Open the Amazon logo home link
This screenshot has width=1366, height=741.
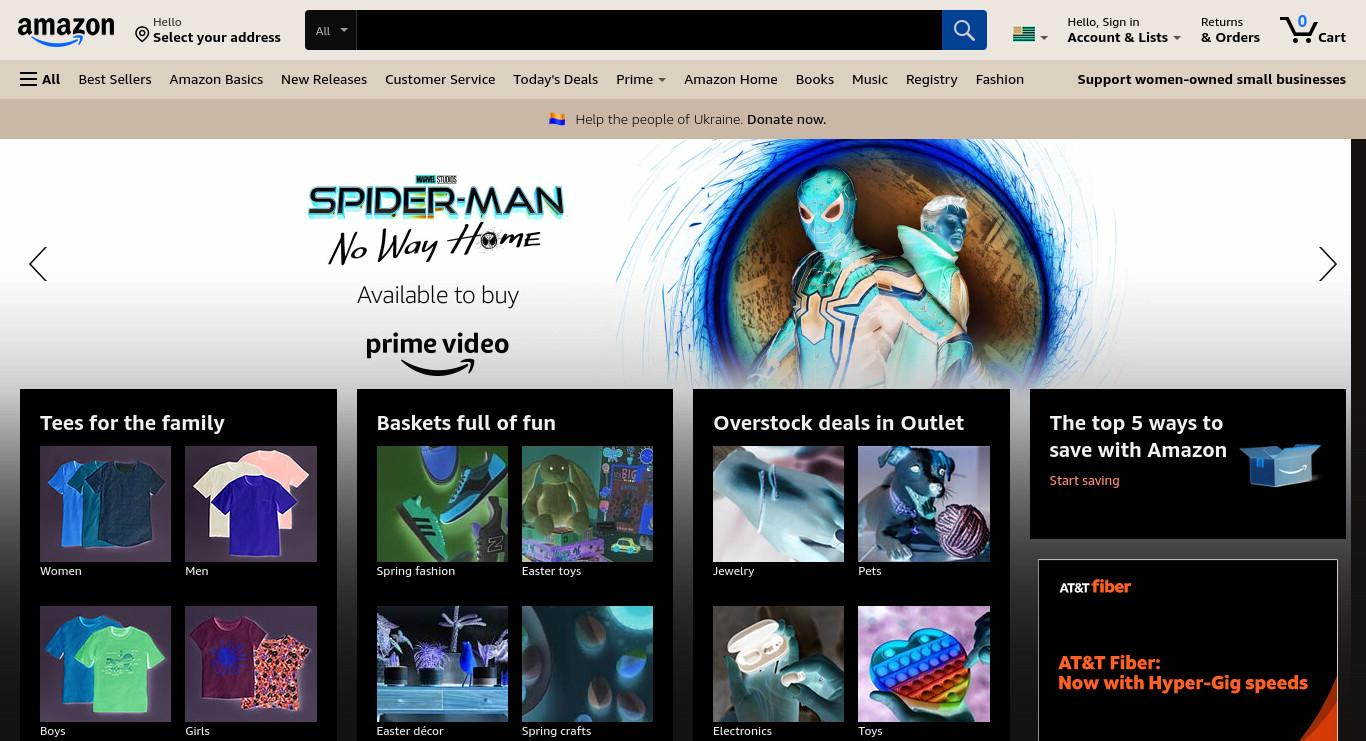click(66, 31)
